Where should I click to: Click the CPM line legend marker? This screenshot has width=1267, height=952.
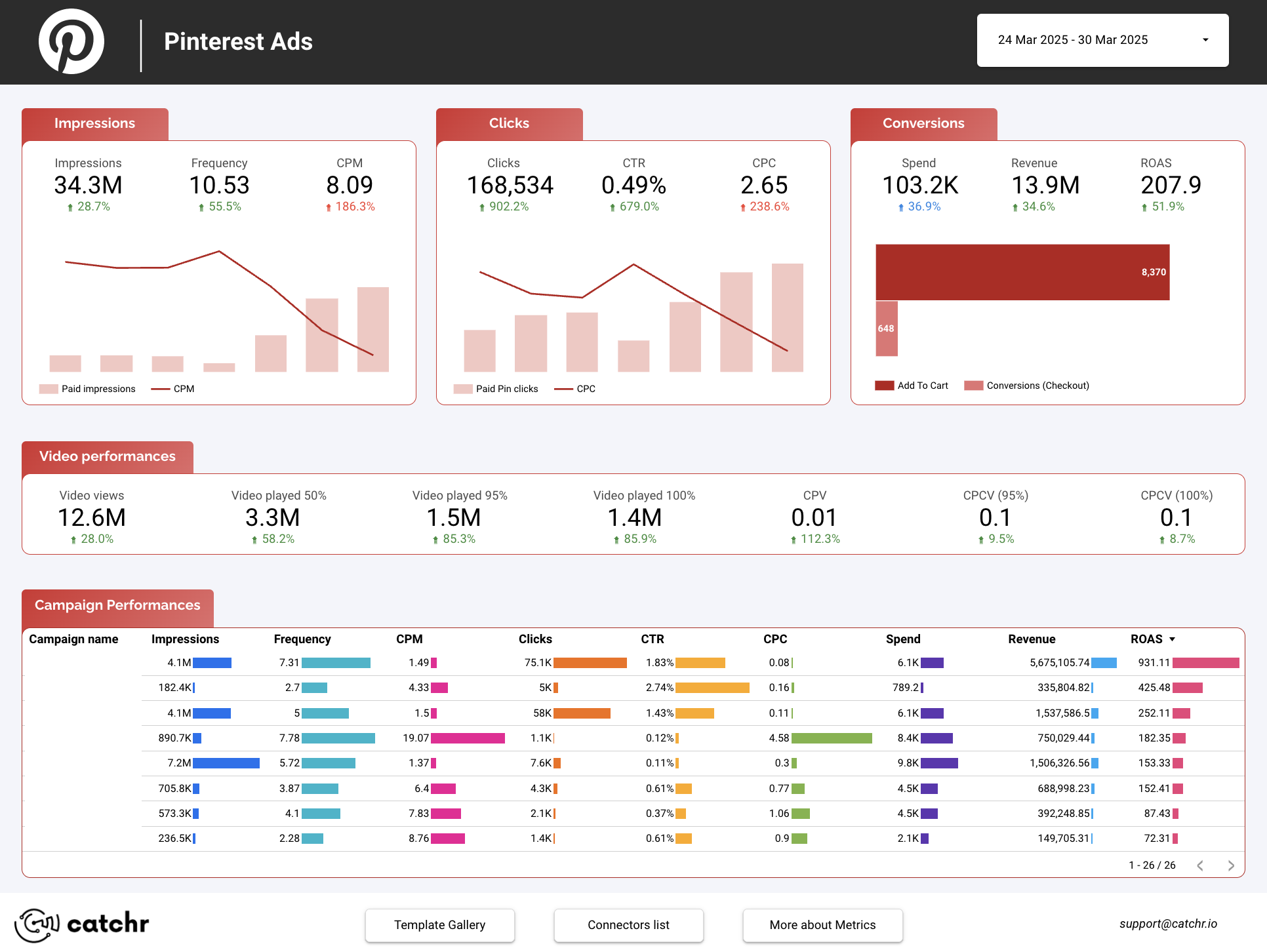[161, 389]
